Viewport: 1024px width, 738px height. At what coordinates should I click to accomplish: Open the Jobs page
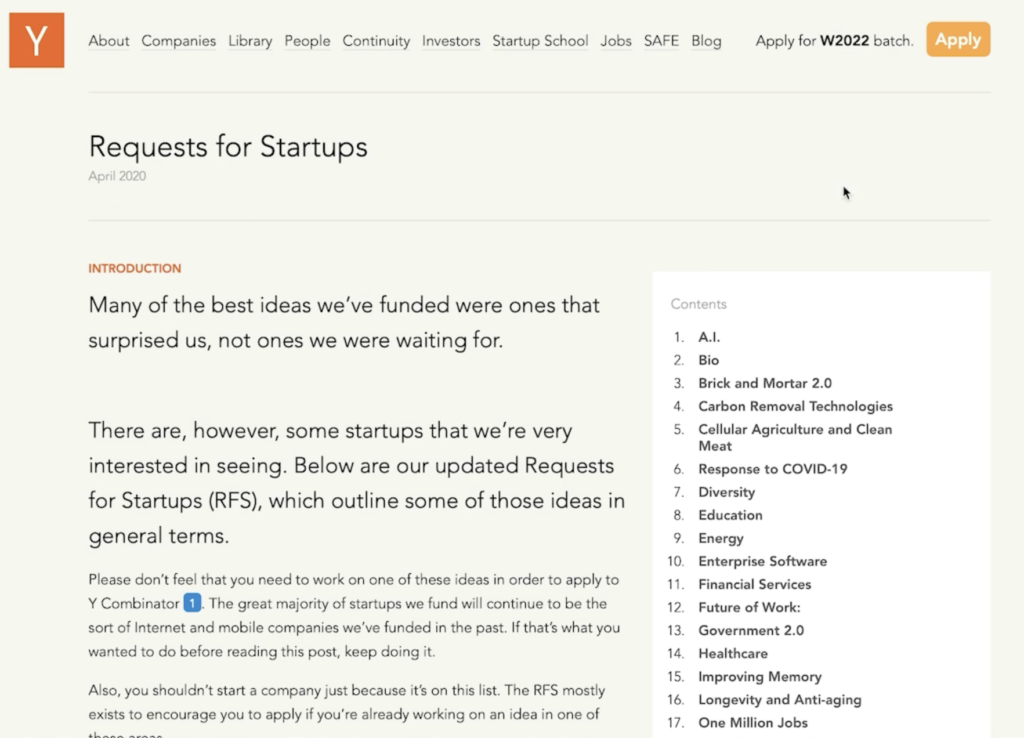click(615, 41)
